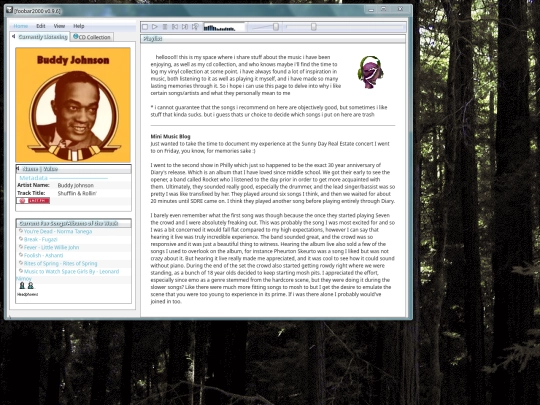Click the first headphones character icon
The width and height of the screenshot is (540, 405).
click(x=22, y=285)
